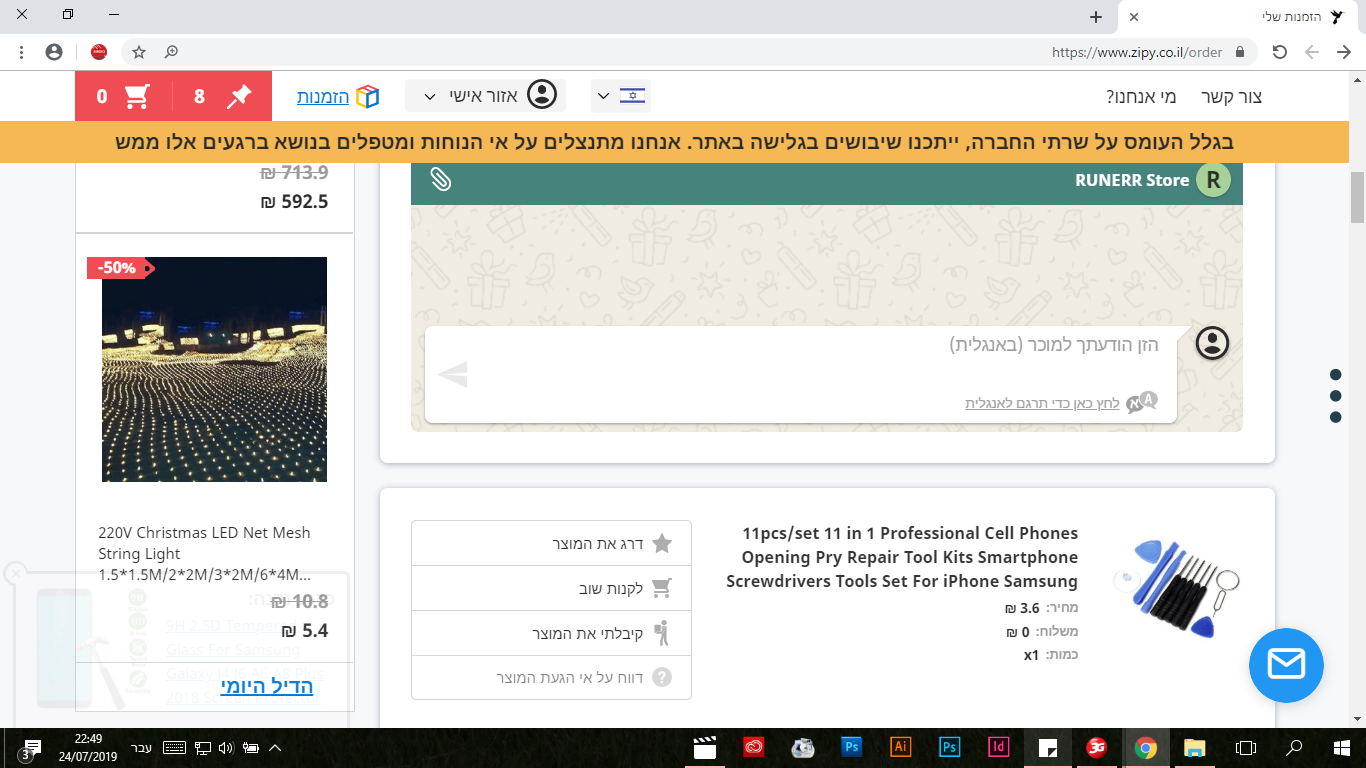The height and width of the screenshot is (768, 1366).
Task: Launch Adobe Illustrator from the taskbar
Action: tap(900, 747)
